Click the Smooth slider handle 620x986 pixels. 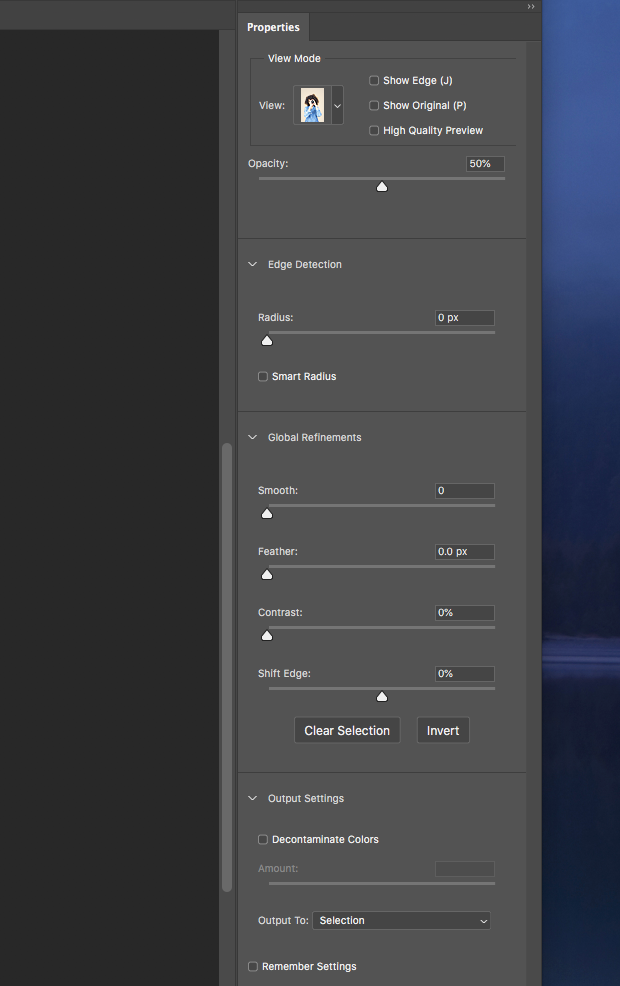click(267, 513)
